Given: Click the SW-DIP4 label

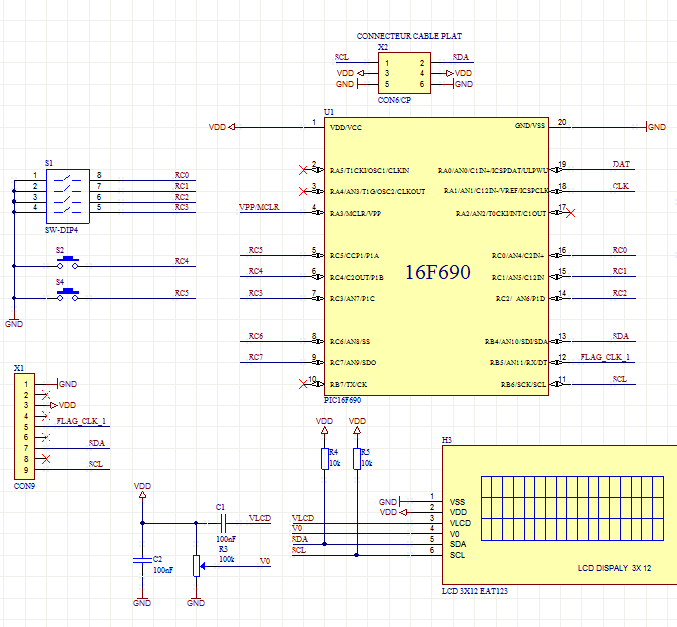Looking at the screenshot, I should tap(61, 230).
